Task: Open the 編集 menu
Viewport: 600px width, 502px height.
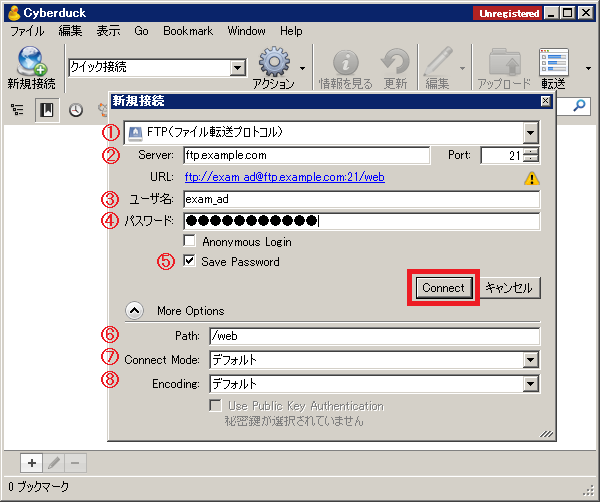Action: (x=70, y=31)
